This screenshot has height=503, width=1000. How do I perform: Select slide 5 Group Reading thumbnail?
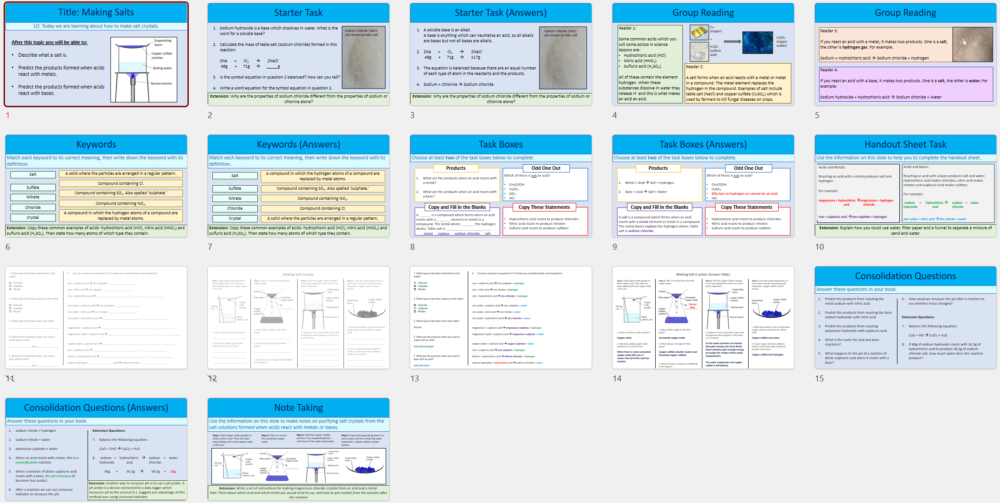(x=906, y=54)
